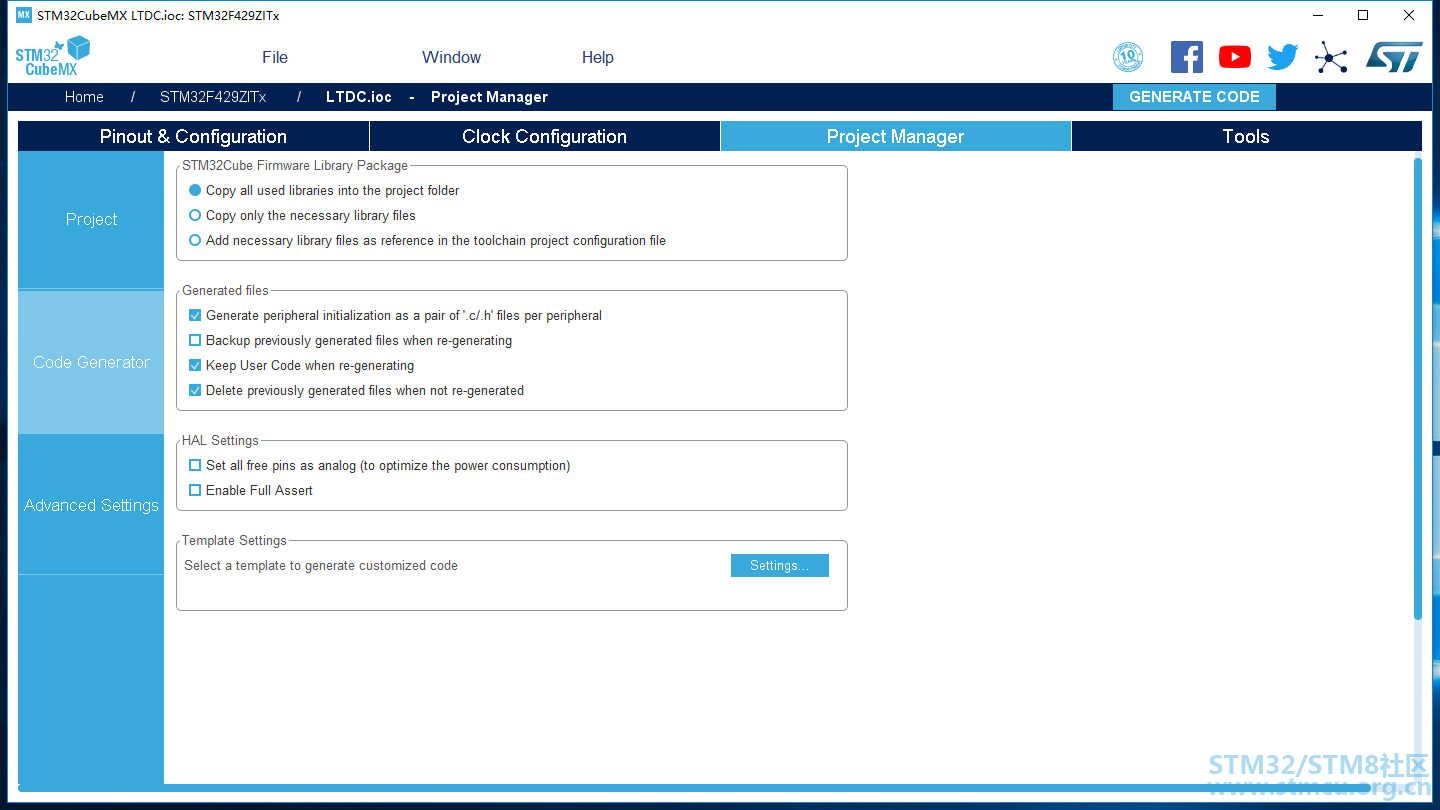
Task: Click the vertical scrollbar on the right
Action: [x=1417, y=388]
